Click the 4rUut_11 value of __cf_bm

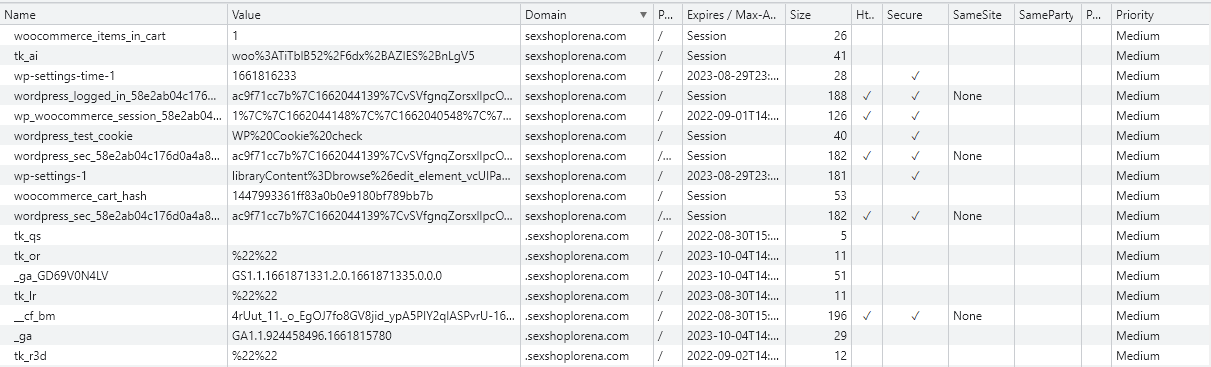[x=374, y=316]
